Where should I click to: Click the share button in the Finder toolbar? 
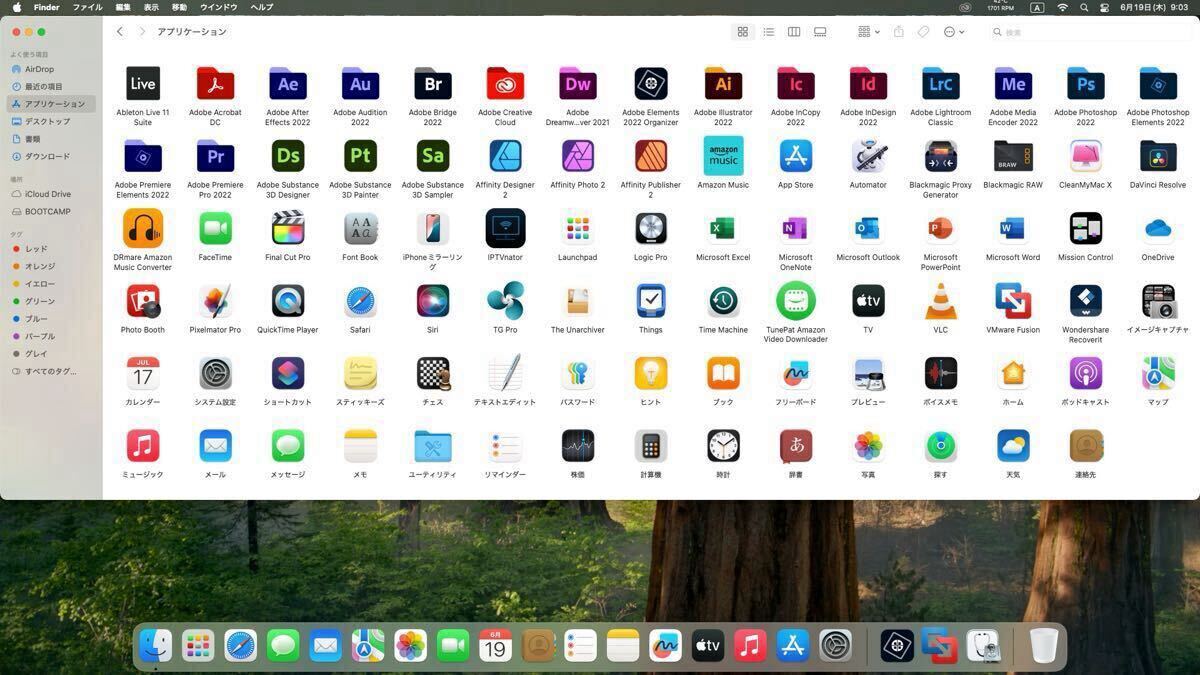[x=898, y=32]
